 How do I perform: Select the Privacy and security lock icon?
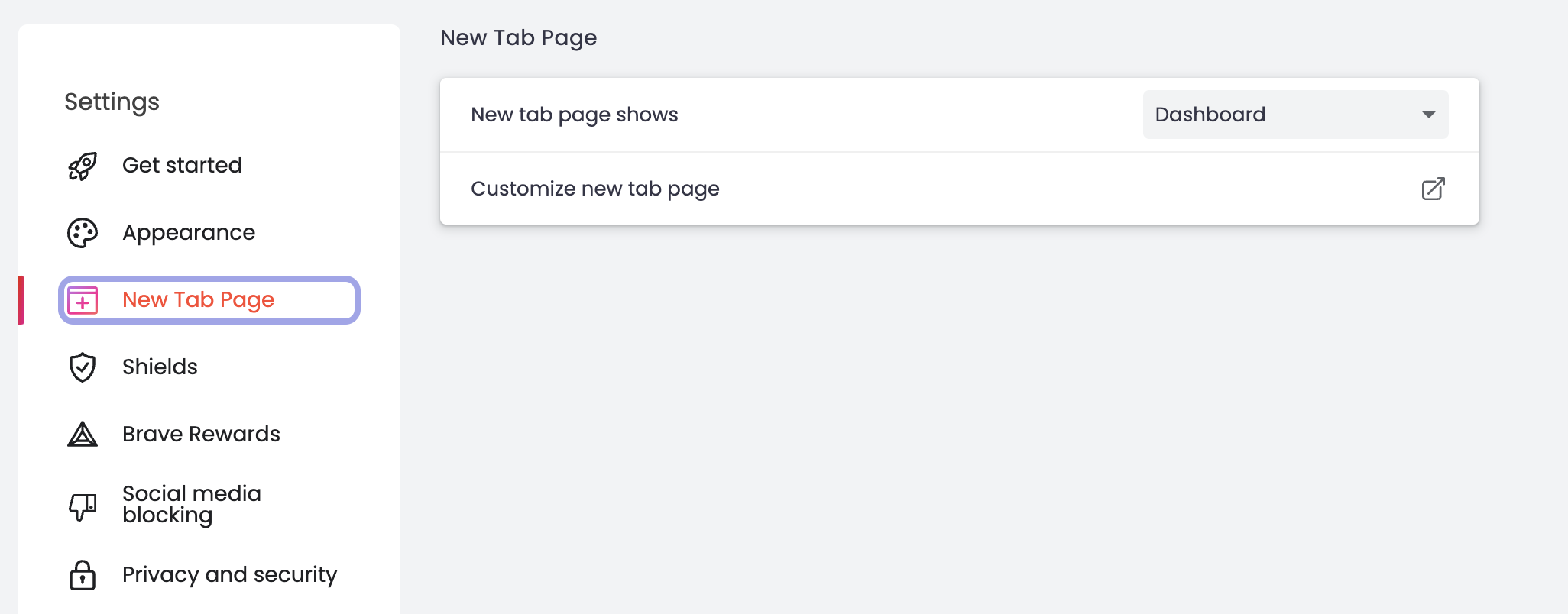(83, 575)
